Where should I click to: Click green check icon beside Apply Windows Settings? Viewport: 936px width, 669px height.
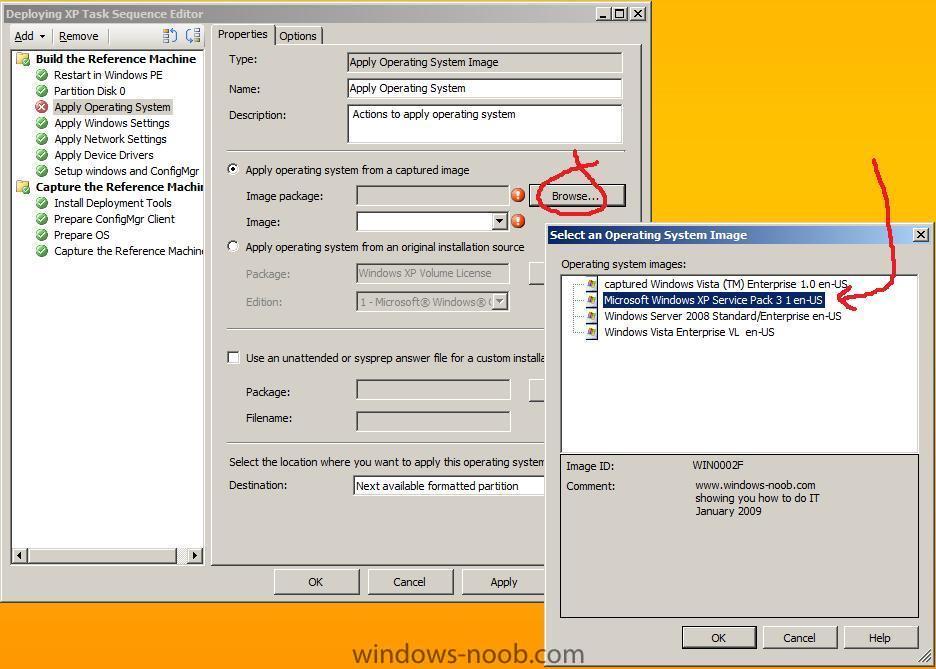[42, 123]
